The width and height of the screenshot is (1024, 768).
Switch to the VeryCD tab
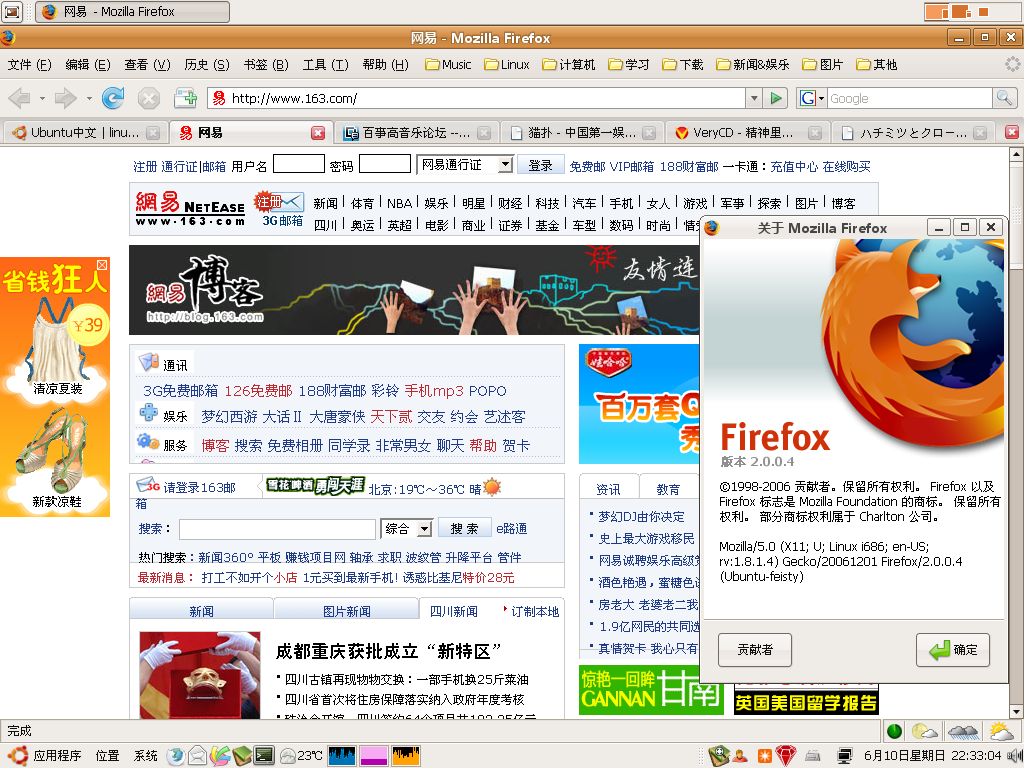point(747,133)
